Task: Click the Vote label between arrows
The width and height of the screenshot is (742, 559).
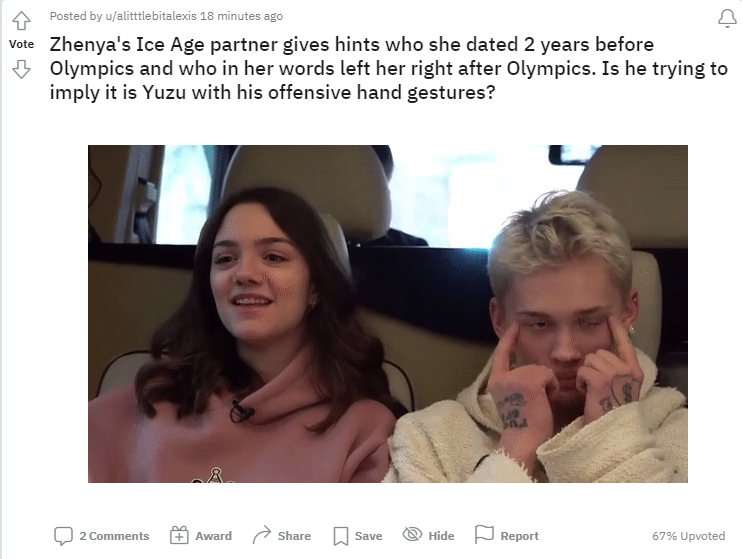Action: [21, 44]
